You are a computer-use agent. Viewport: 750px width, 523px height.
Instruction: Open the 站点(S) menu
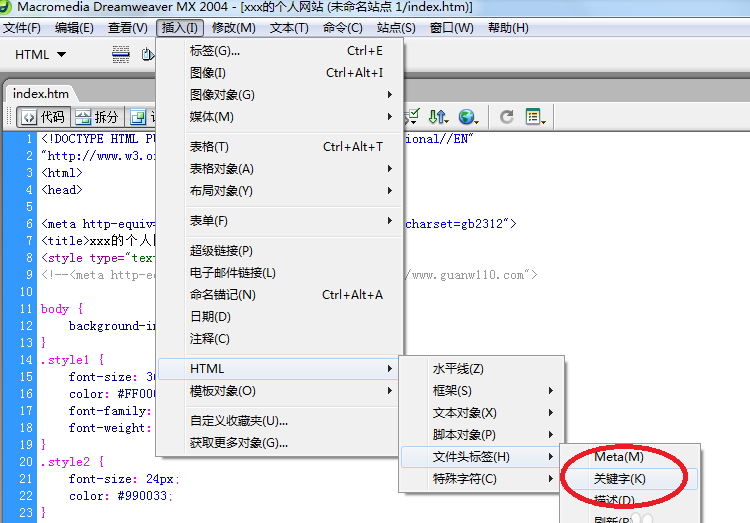(x=396, y=28)
